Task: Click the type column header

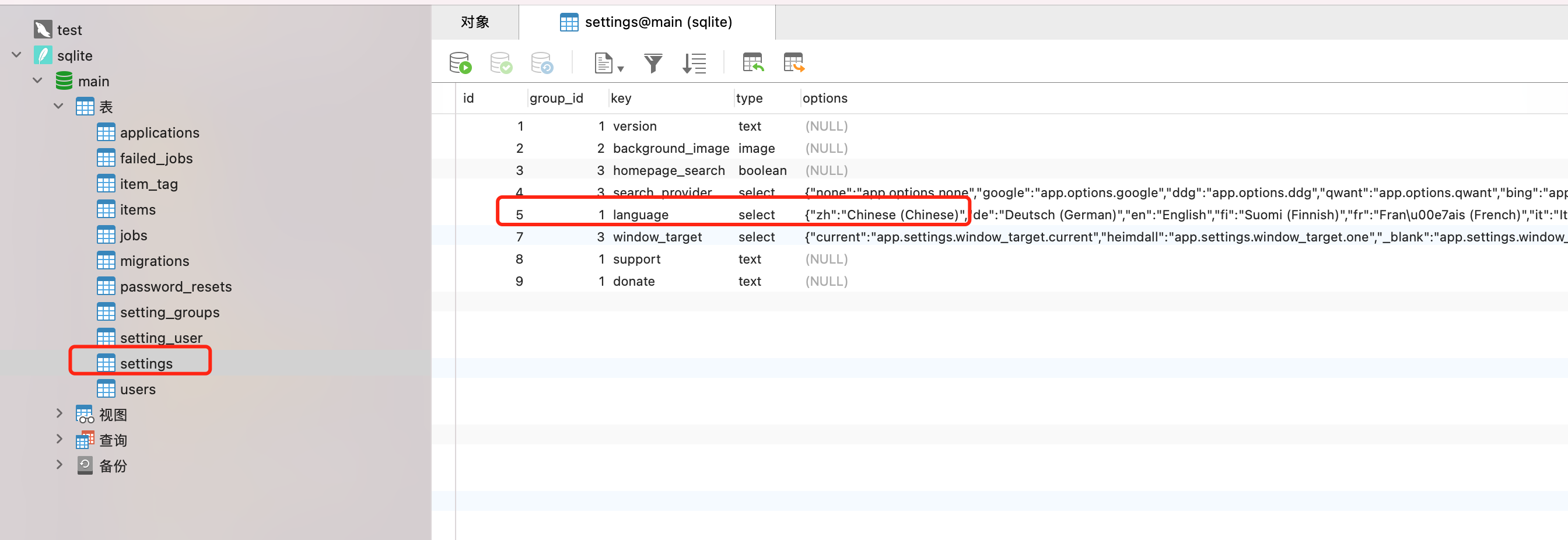Action: point(766,98)
